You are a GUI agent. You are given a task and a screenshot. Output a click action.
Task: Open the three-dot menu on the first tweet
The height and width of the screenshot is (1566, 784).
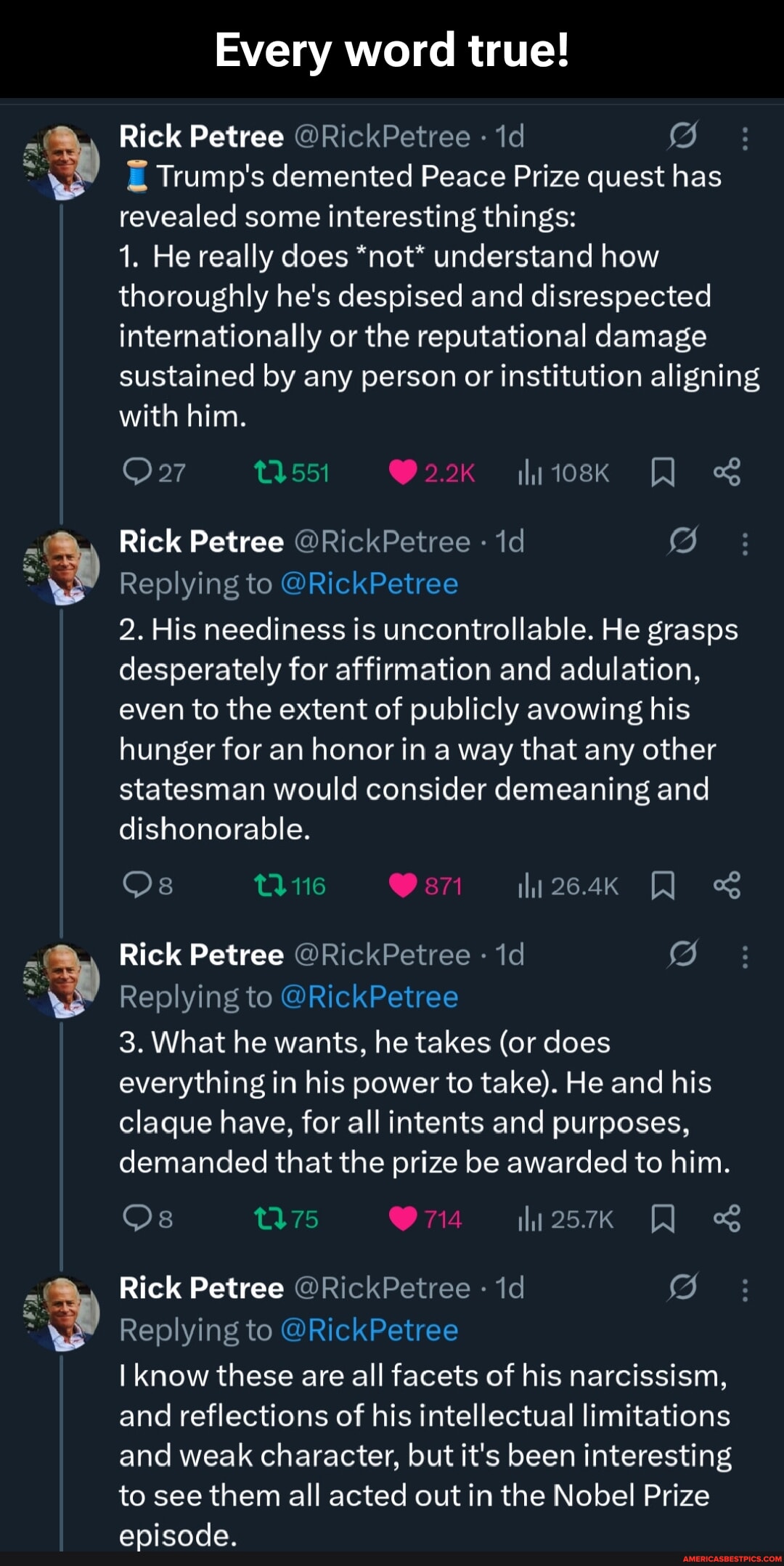click(743, 138)
